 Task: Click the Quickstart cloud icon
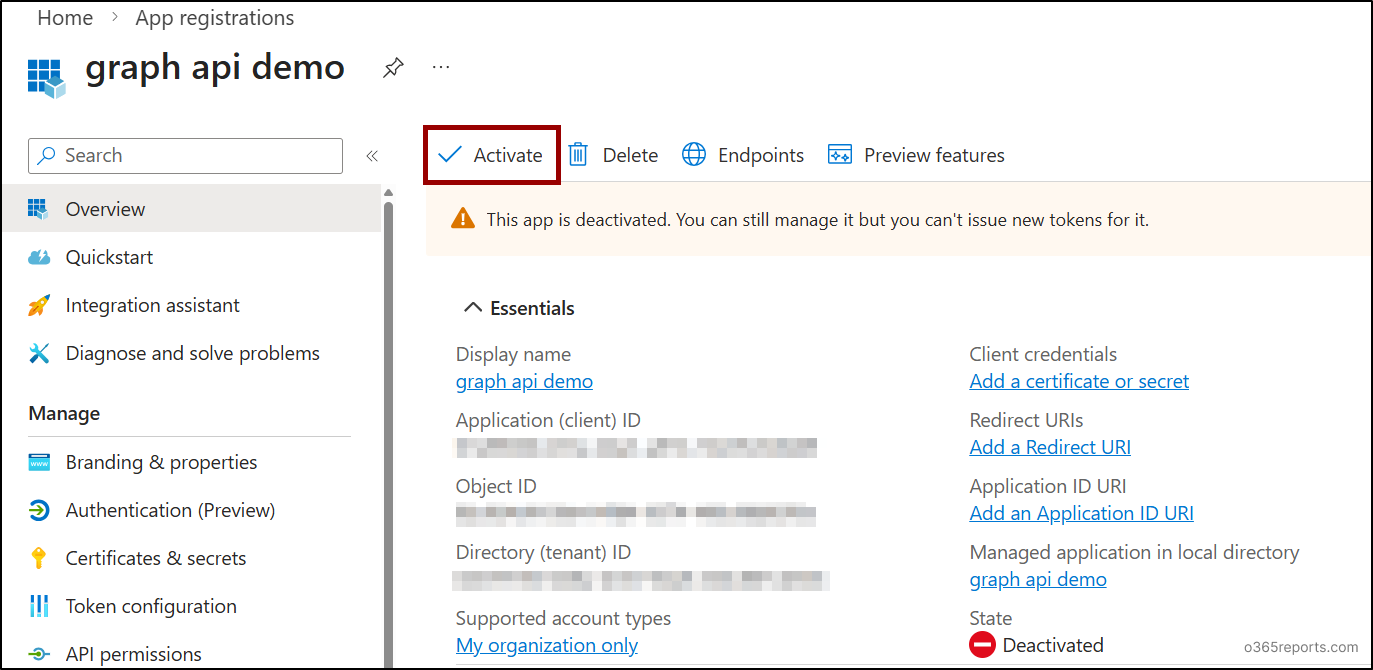click(39, 257)
